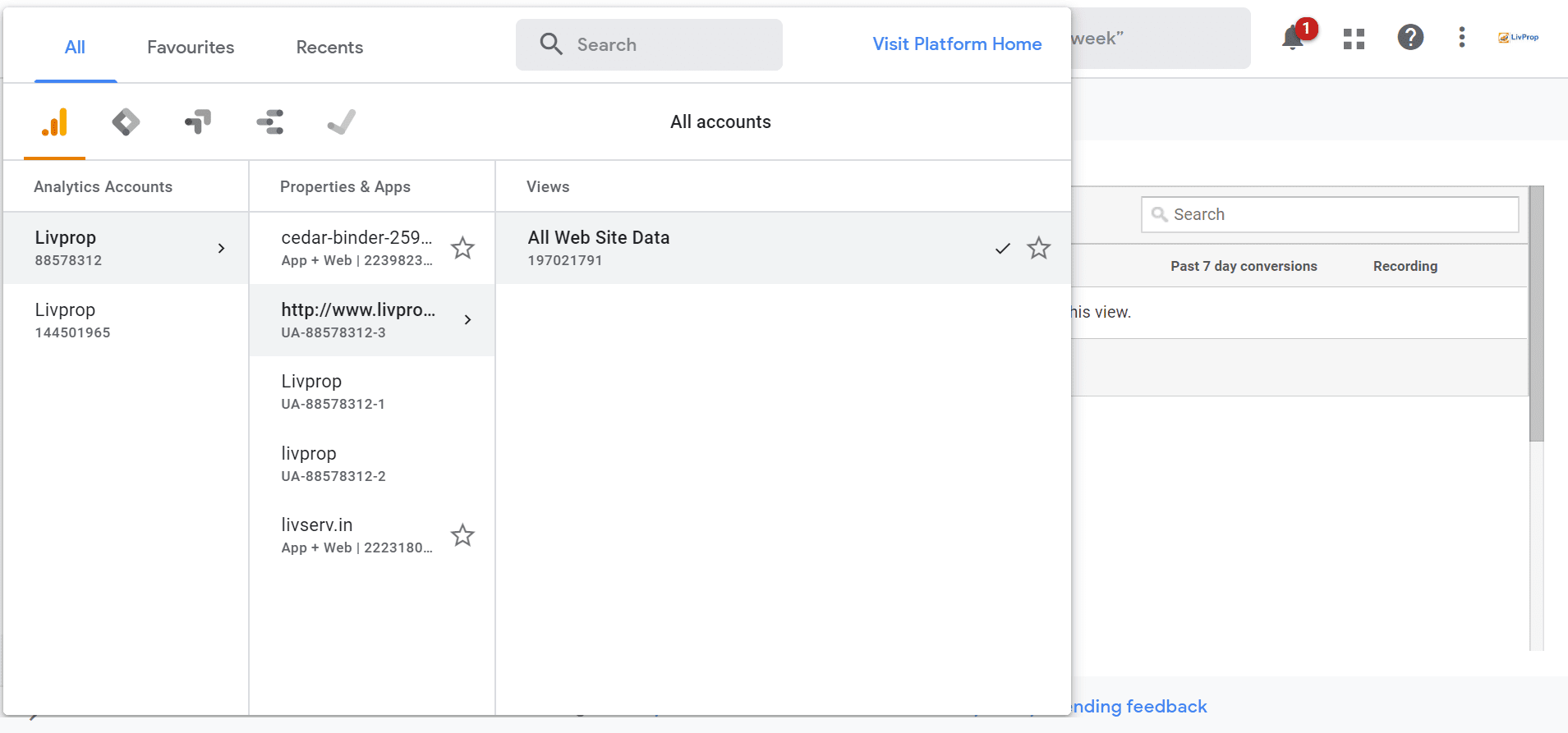Star the cedar-binder-259 property as favourite
The width and height of the screenshot is (1568, 733).
click(462, 248)
